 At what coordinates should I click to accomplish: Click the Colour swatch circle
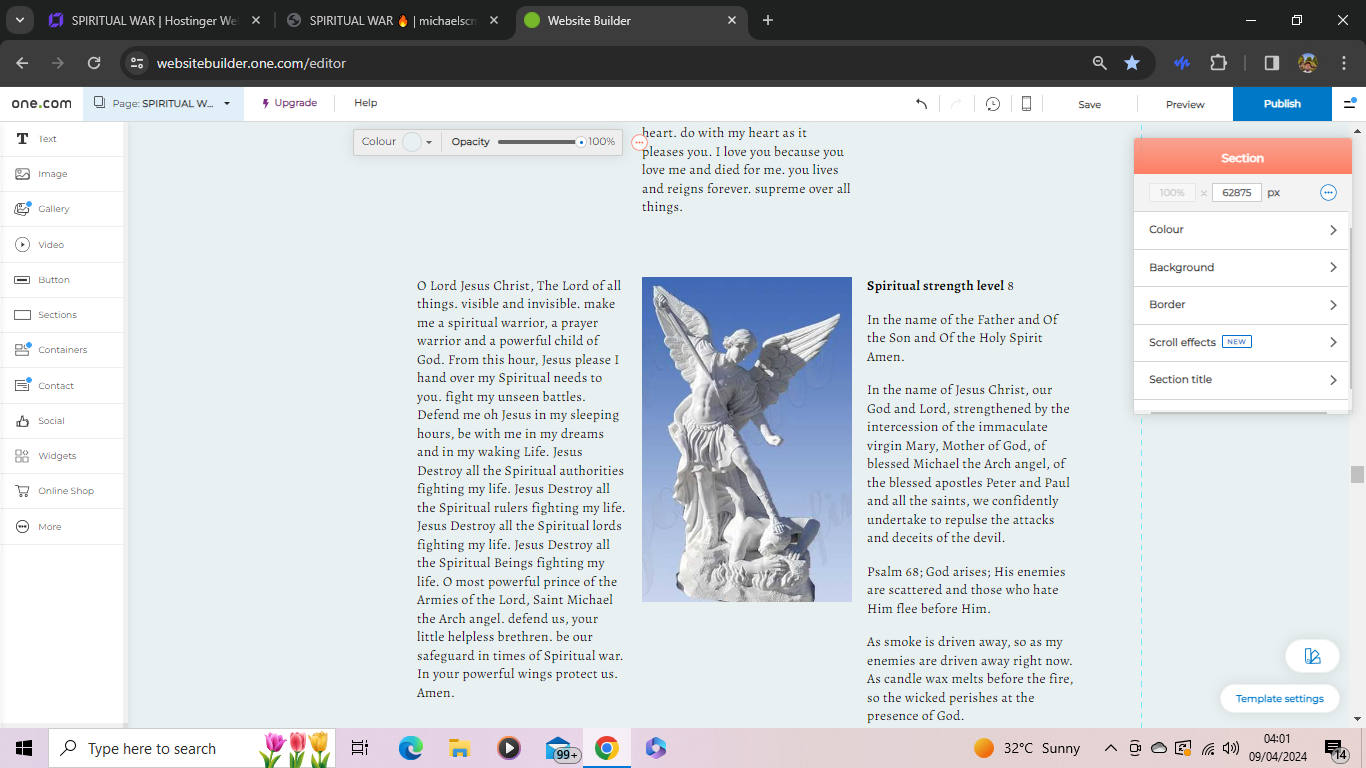[411, 142]
